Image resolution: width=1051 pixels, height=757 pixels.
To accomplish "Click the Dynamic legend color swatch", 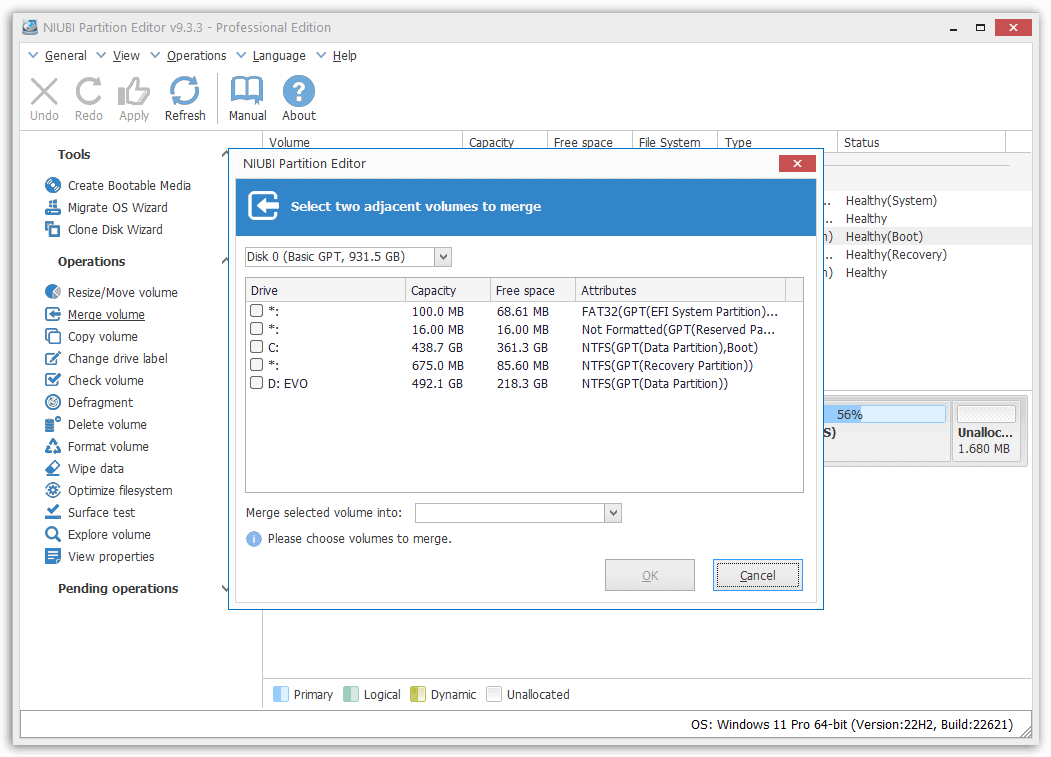I will (x=418, y=694).
